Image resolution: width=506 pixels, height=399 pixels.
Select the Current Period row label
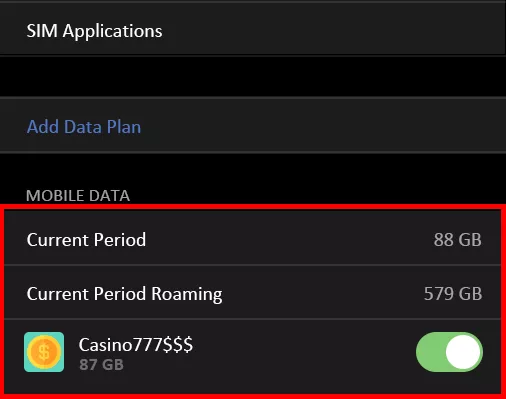86,239
